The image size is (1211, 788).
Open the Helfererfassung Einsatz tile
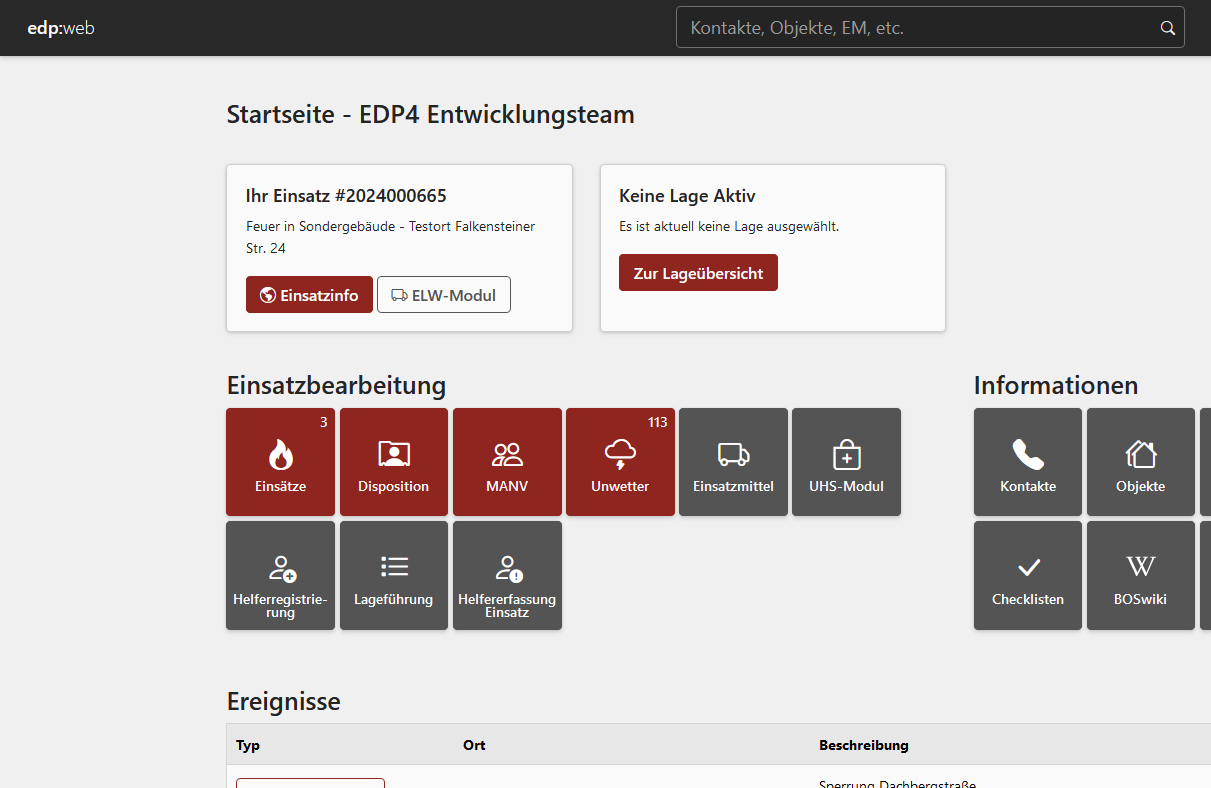pos(507,575)
